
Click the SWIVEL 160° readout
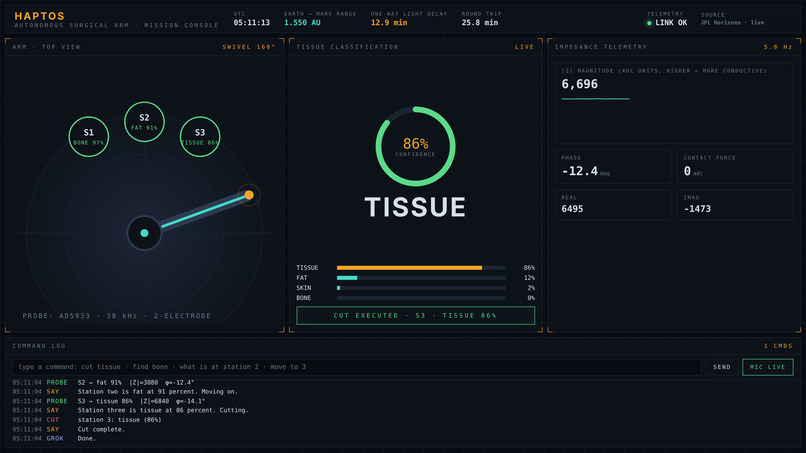coord(249,47)
